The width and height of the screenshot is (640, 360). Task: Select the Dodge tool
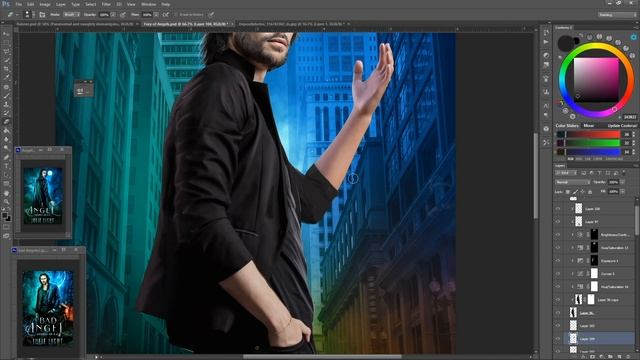pos(6,148)
